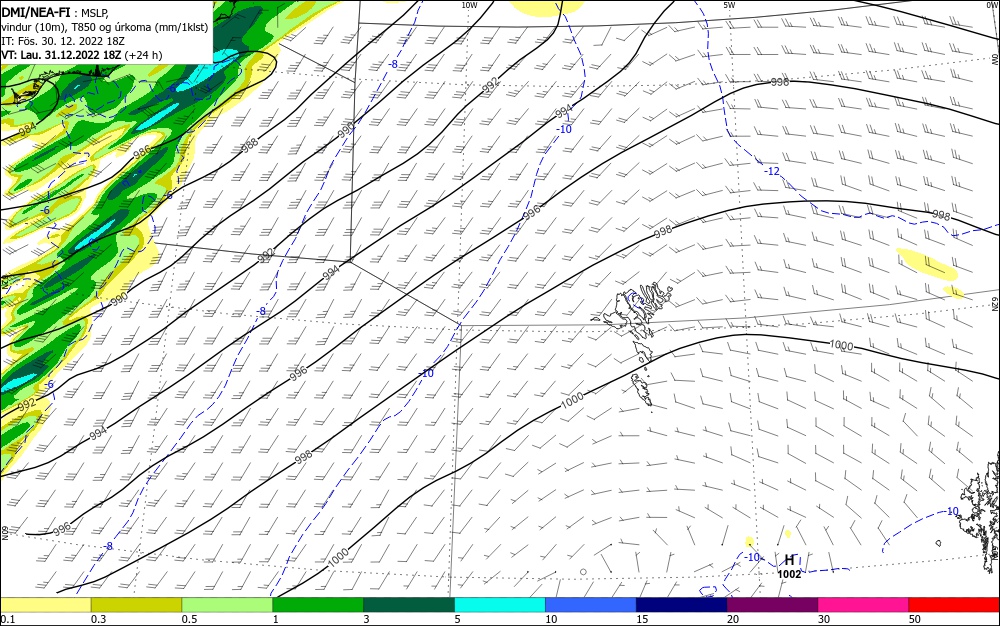Click the legend value 20
1000x626 pixels.
click(733, 620)
